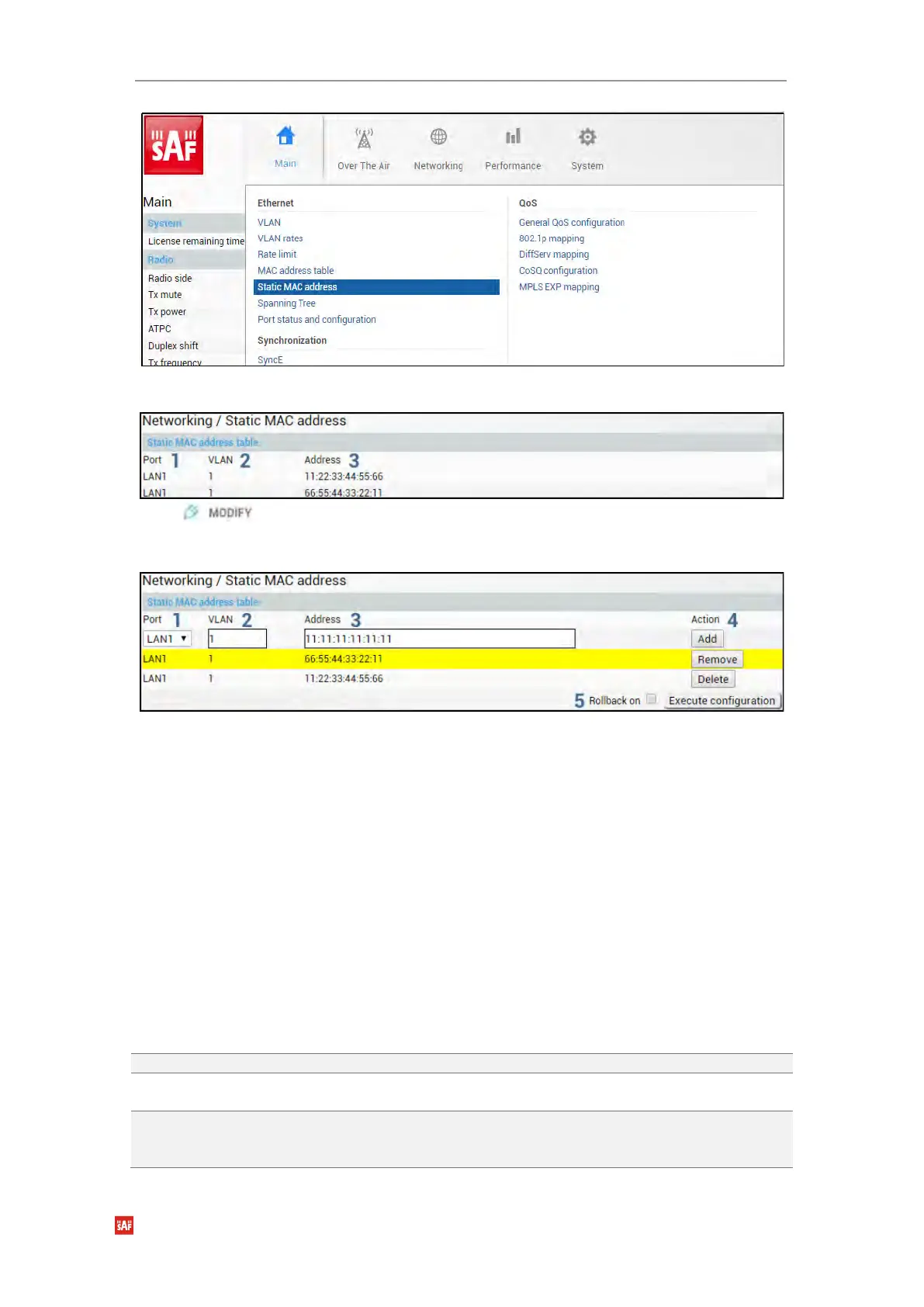Open General QoS configuration
This screenshot has height=1307, width=924.
click(x=572, y=223)
